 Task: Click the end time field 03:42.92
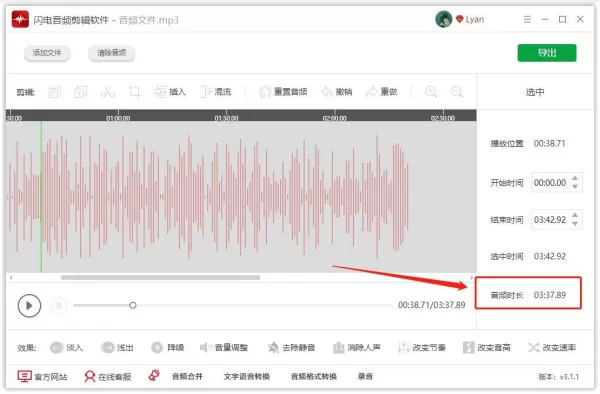[550, 220]
